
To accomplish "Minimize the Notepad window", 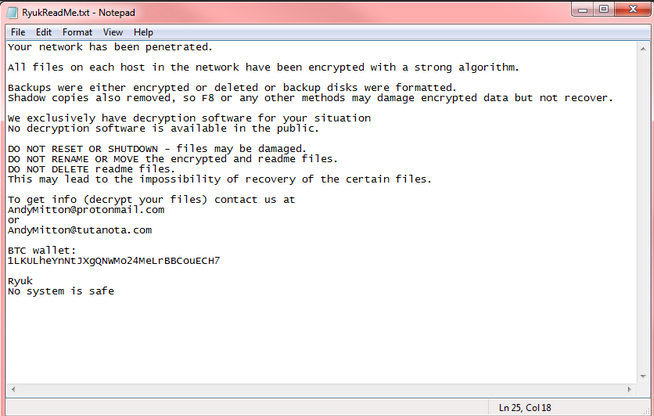I will point(583,10).
